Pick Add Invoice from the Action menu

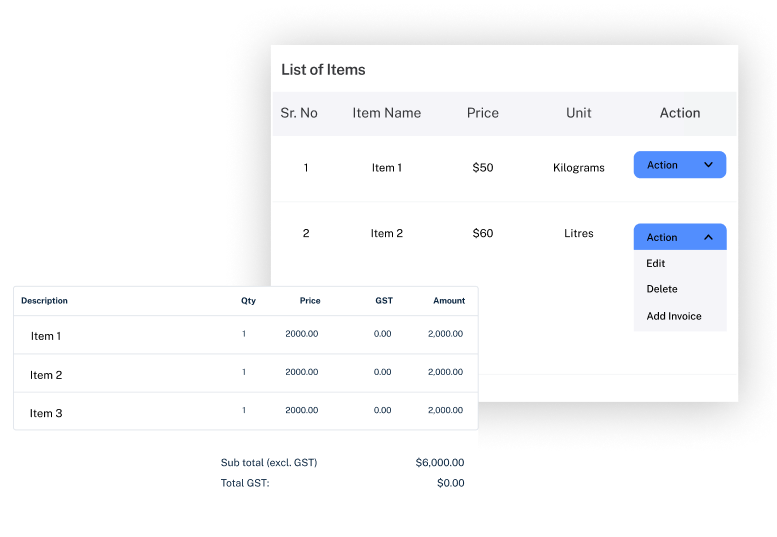click(674, 316)
